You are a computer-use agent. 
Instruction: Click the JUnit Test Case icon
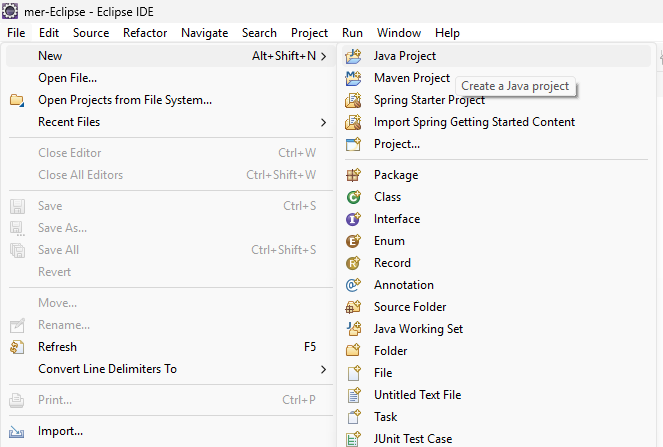coord(353,439)
